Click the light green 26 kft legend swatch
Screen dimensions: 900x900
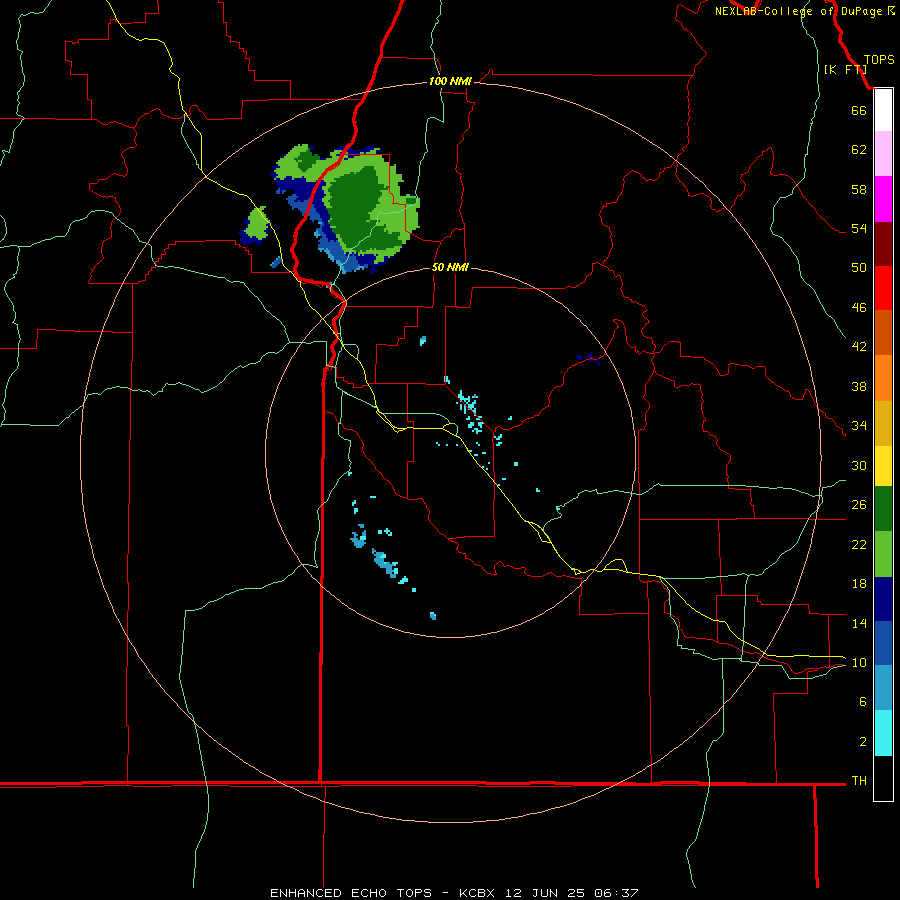(883, 554)
